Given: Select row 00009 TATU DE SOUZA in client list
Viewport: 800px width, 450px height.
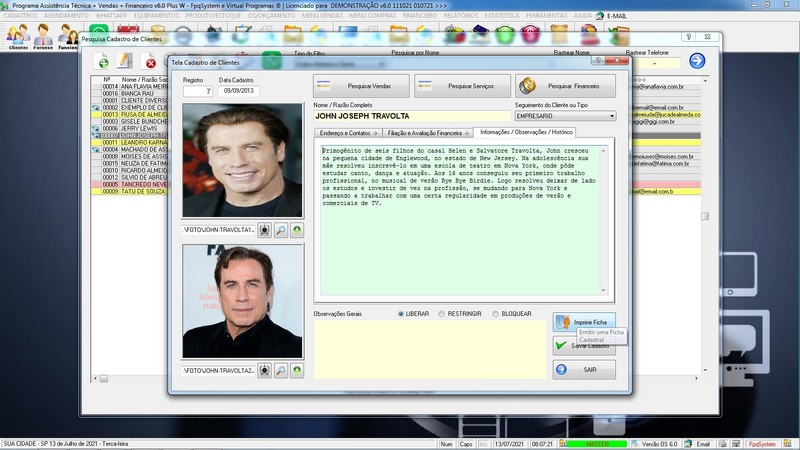Looking at the screenshot, I should pyautogui.click(x=130, y=191).
